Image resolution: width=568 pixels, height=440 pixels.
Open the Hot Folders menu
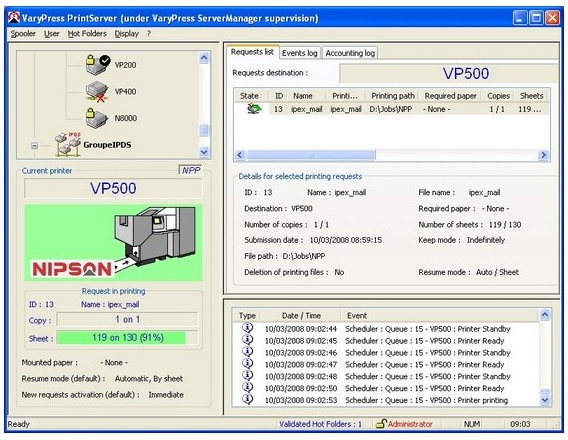coord(87,34)
